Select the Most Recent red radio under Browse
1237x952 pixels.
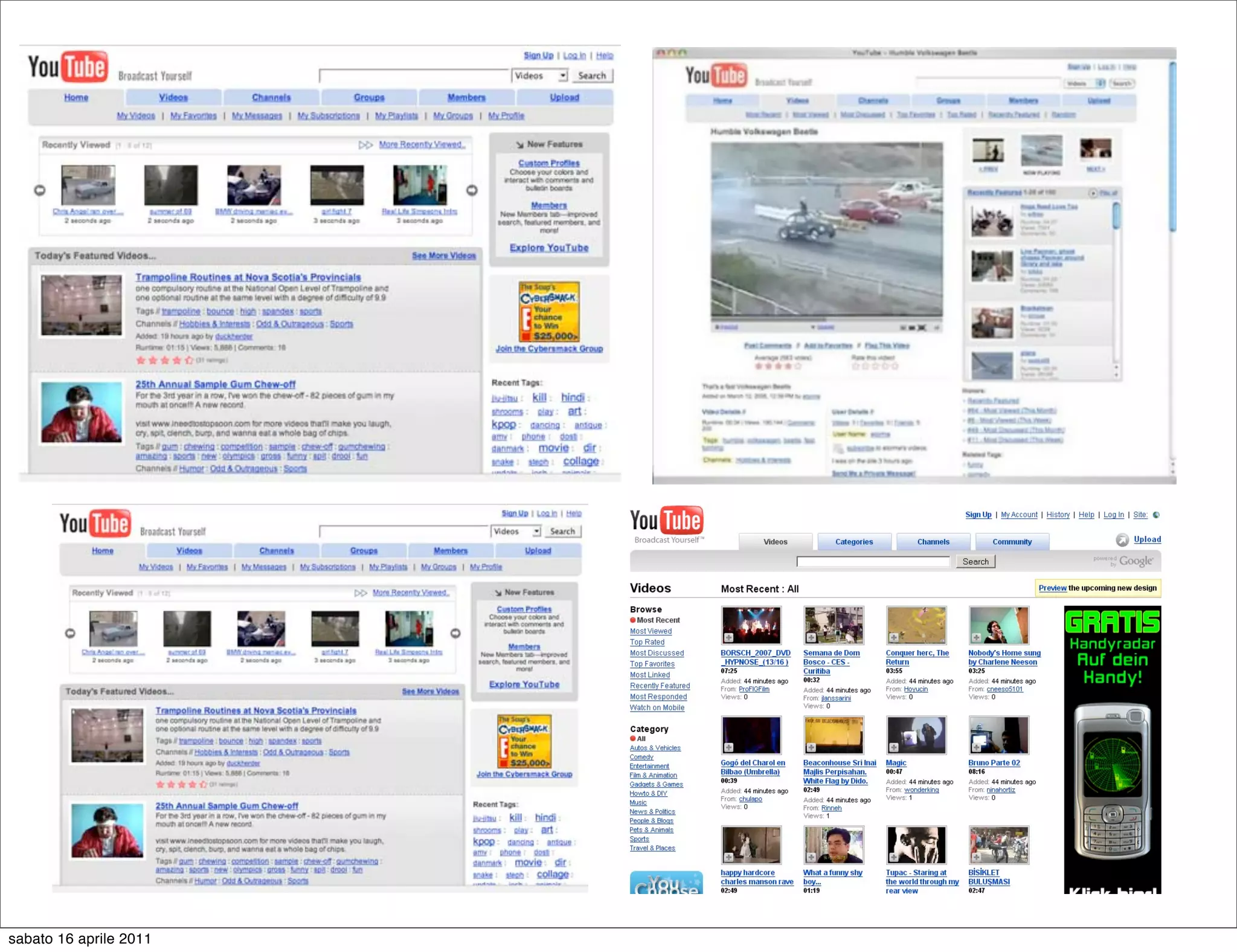tap(633, 620)
